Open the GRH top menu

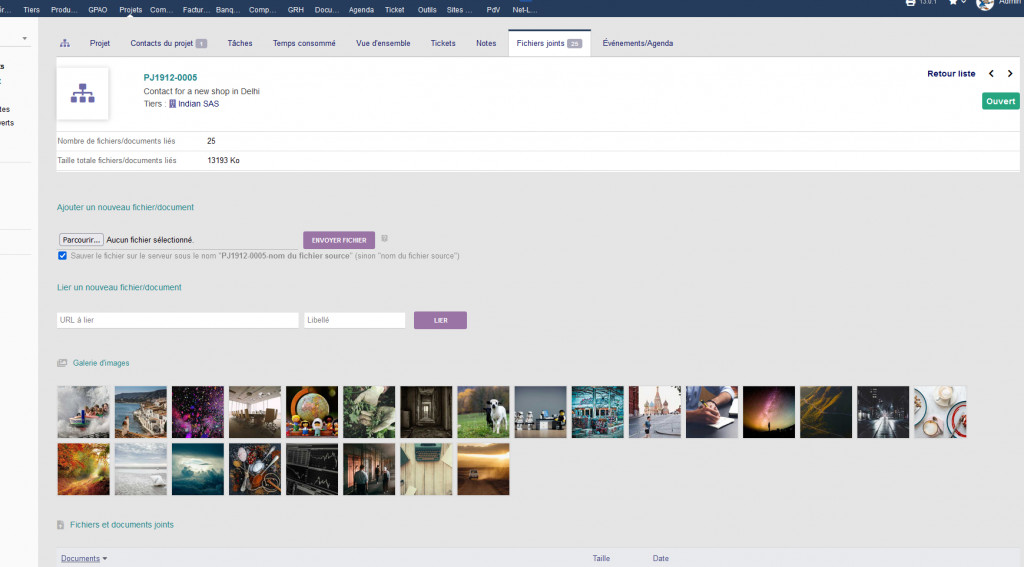click(x=296, y=10)
